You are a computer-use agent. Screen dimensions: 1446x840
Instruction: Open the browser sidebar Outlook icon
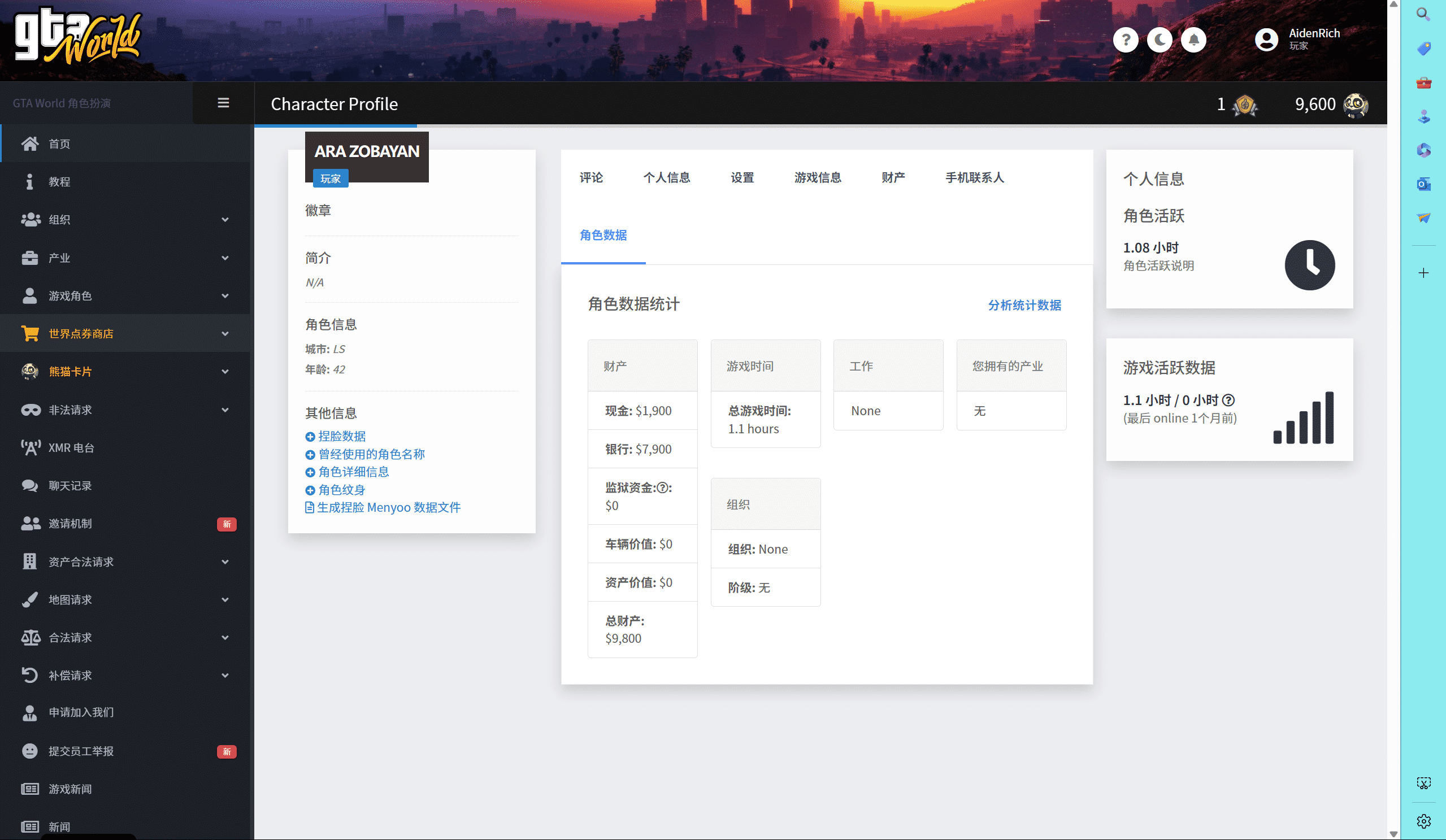tap(1423, 184)
